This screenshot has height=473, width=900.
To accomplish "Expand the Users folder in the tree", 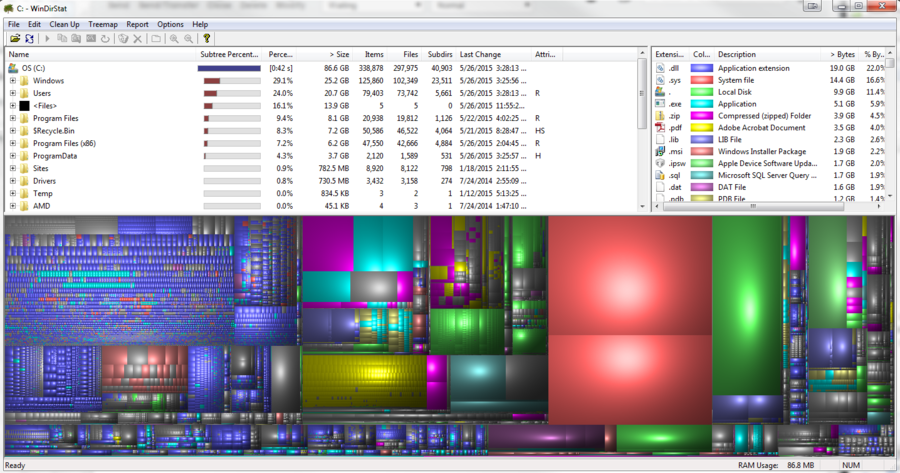I will point(13,93).
